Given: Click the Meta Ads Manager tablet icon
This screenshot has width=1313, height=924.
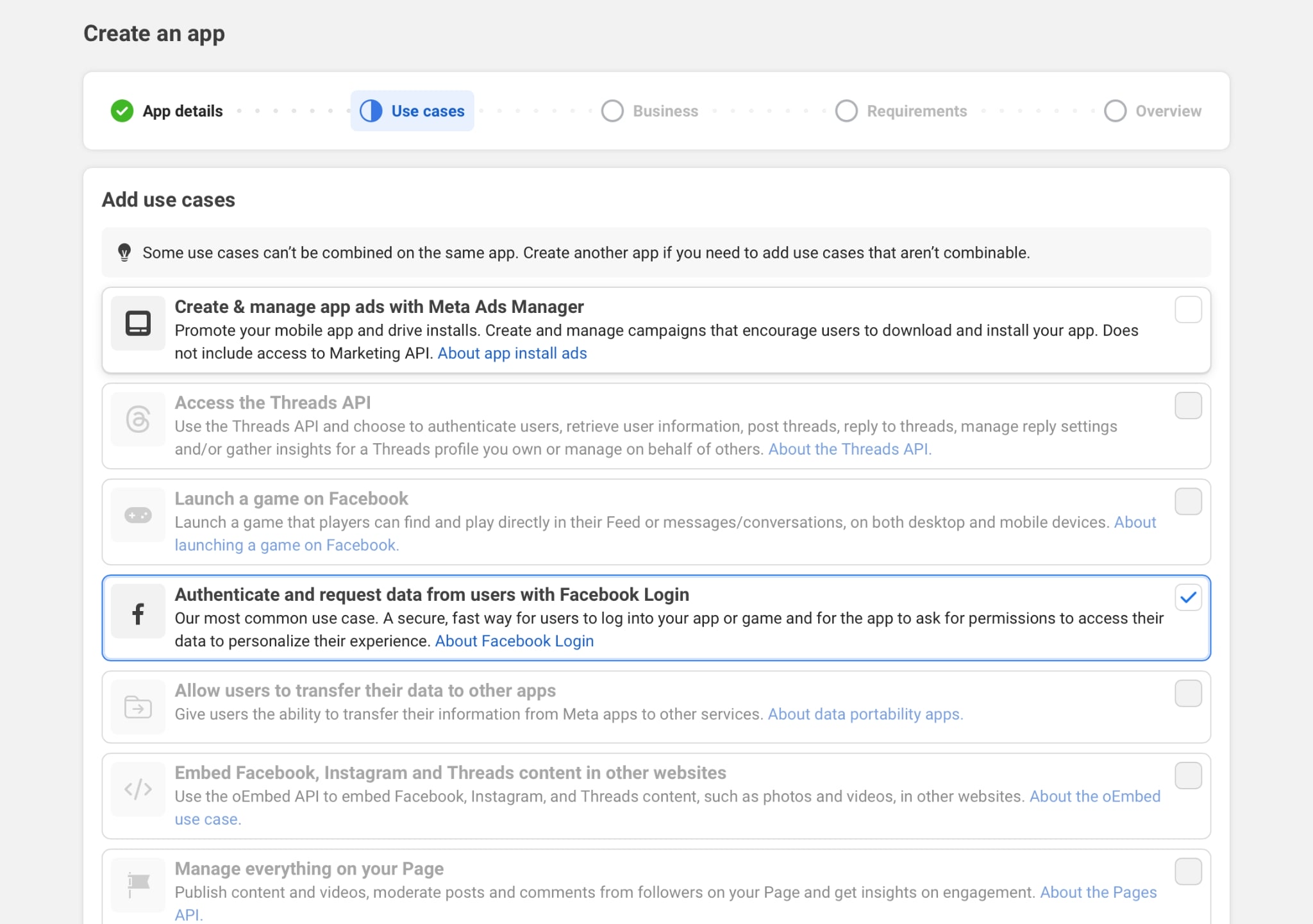Looking at the screenshot, I should pyautogui.click(x=138, y=323).
